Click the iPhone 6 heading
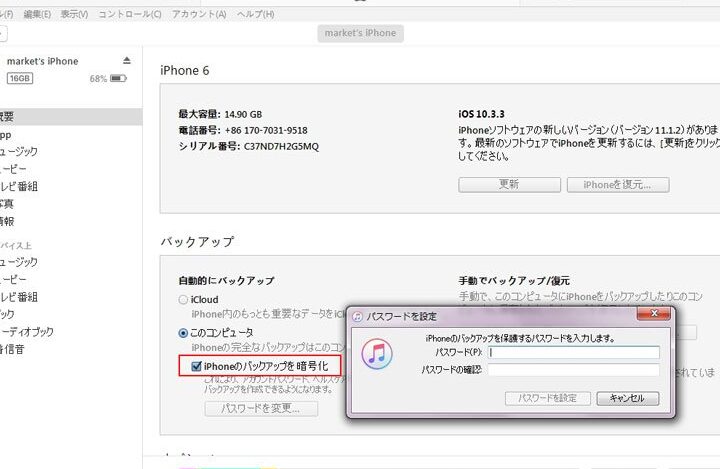This screenshot has height=469, width=720. click(x=185, y=71)
